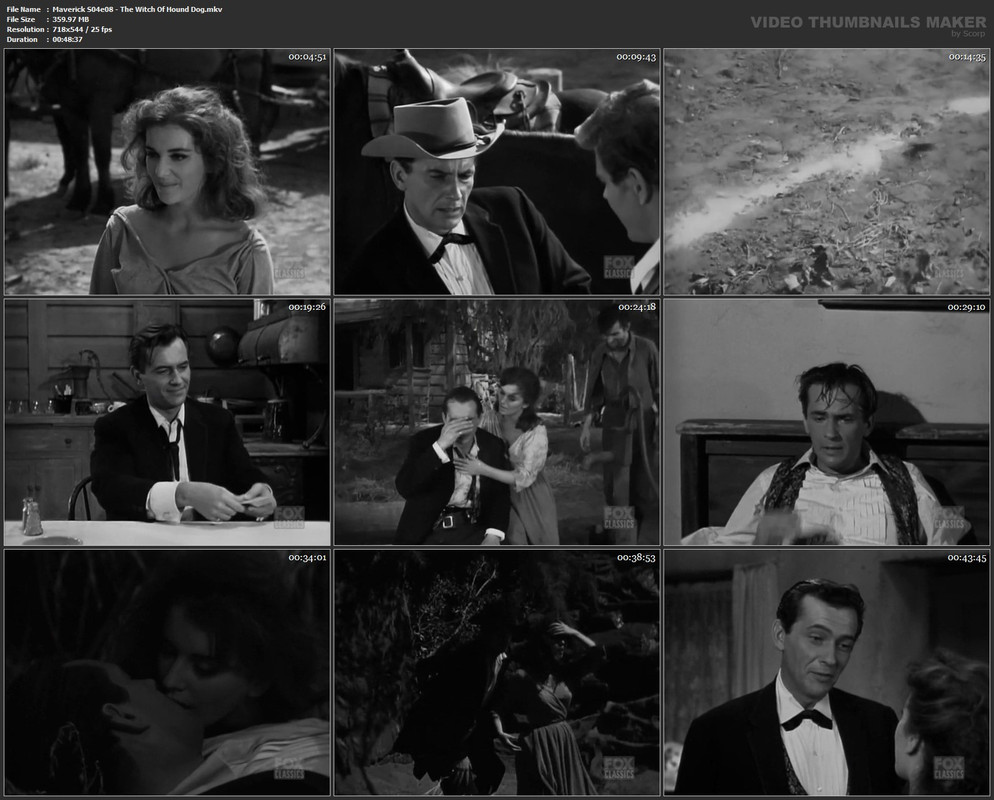Click the 'Duration' label

pos(22,39)
